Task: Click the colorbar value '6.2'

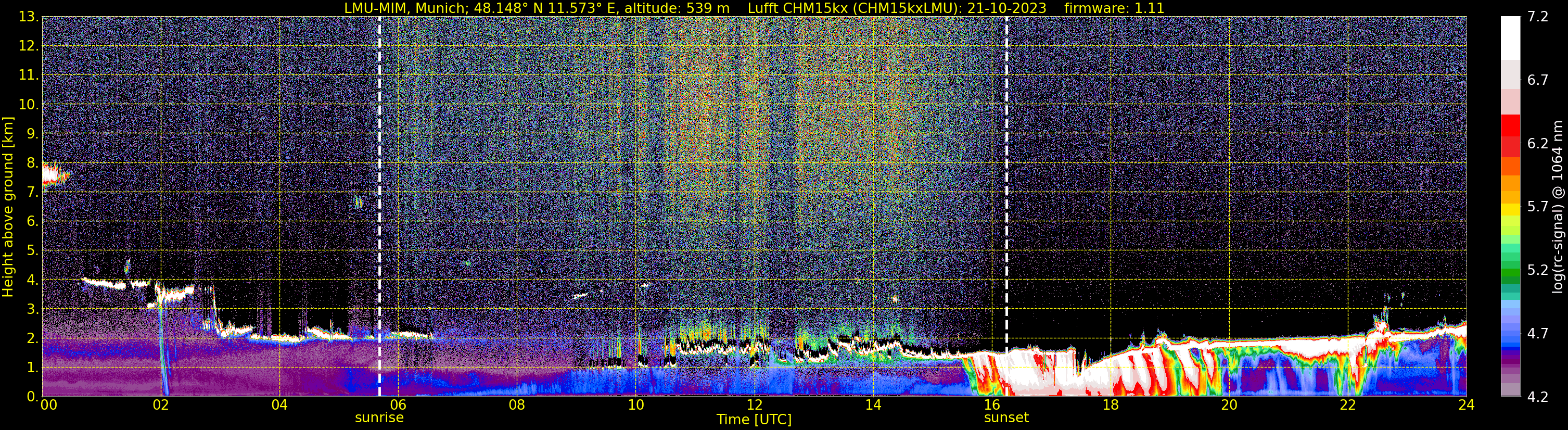Action: (x=1538, y=144)
